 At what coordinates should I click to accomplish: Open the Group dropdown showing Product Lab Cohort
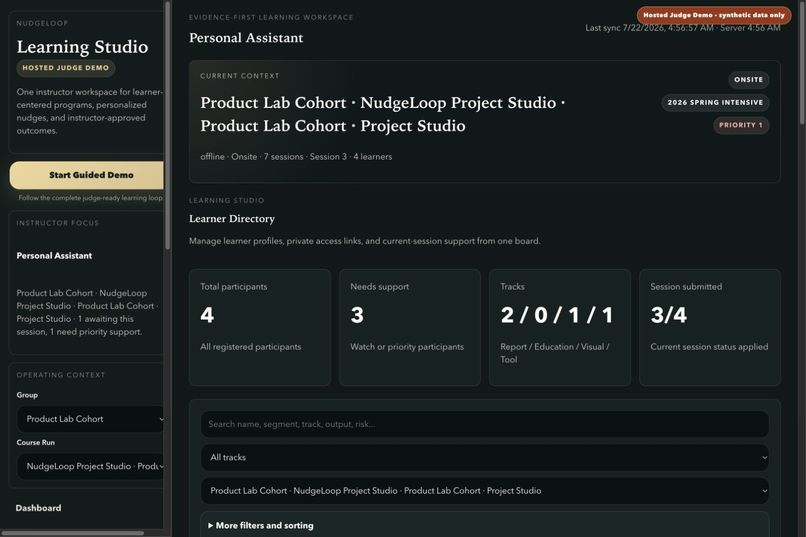(x=90, y=419)
